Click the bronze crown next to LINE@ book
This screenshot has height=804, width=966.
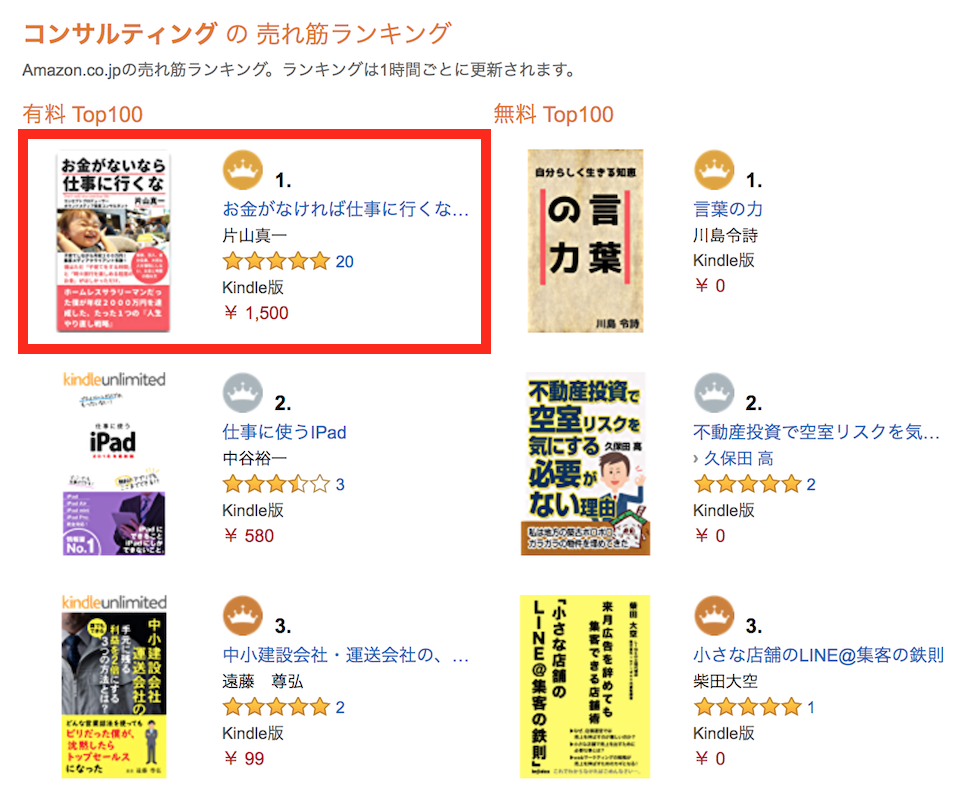pyautogui.click(x=714, y=615)
